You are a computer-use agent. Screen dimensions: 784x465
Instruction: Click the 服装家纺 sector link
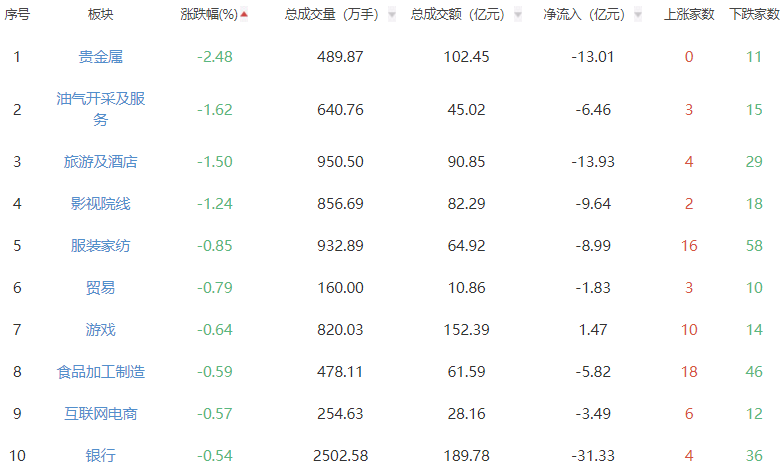click(x=100, y=246)
